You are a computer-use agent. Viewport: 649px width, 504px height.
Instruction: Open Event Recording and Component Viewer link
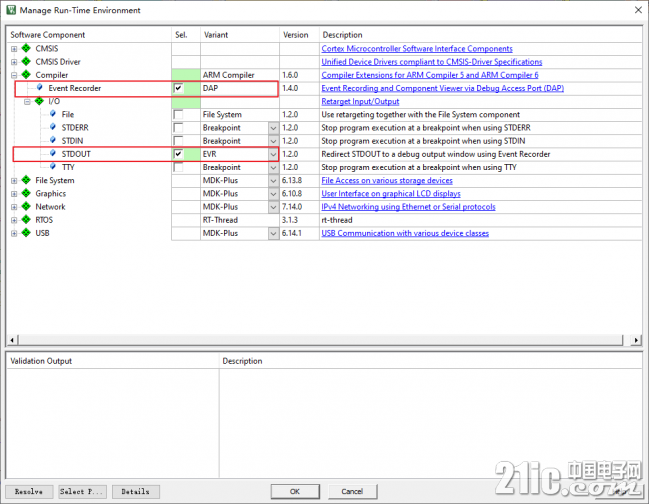[442, 88]
